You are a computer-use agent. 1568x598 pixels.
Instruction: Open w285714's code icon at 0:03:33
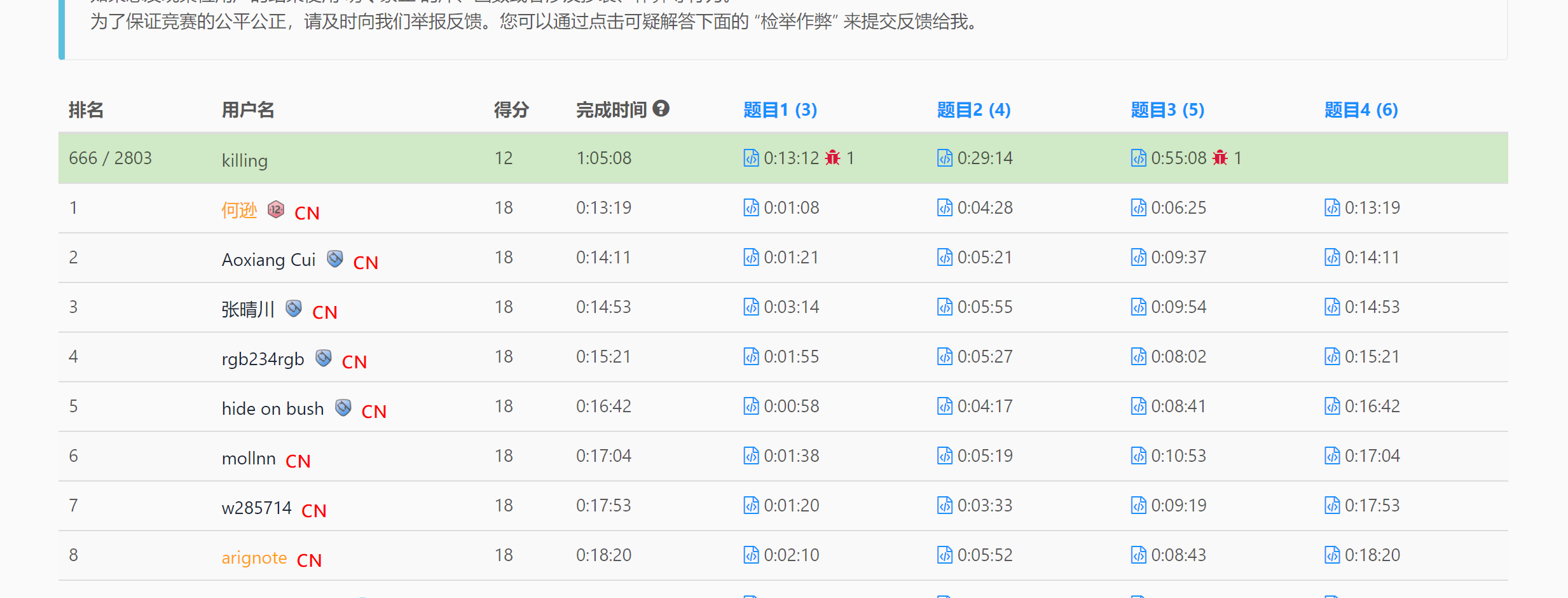point(945,505)
